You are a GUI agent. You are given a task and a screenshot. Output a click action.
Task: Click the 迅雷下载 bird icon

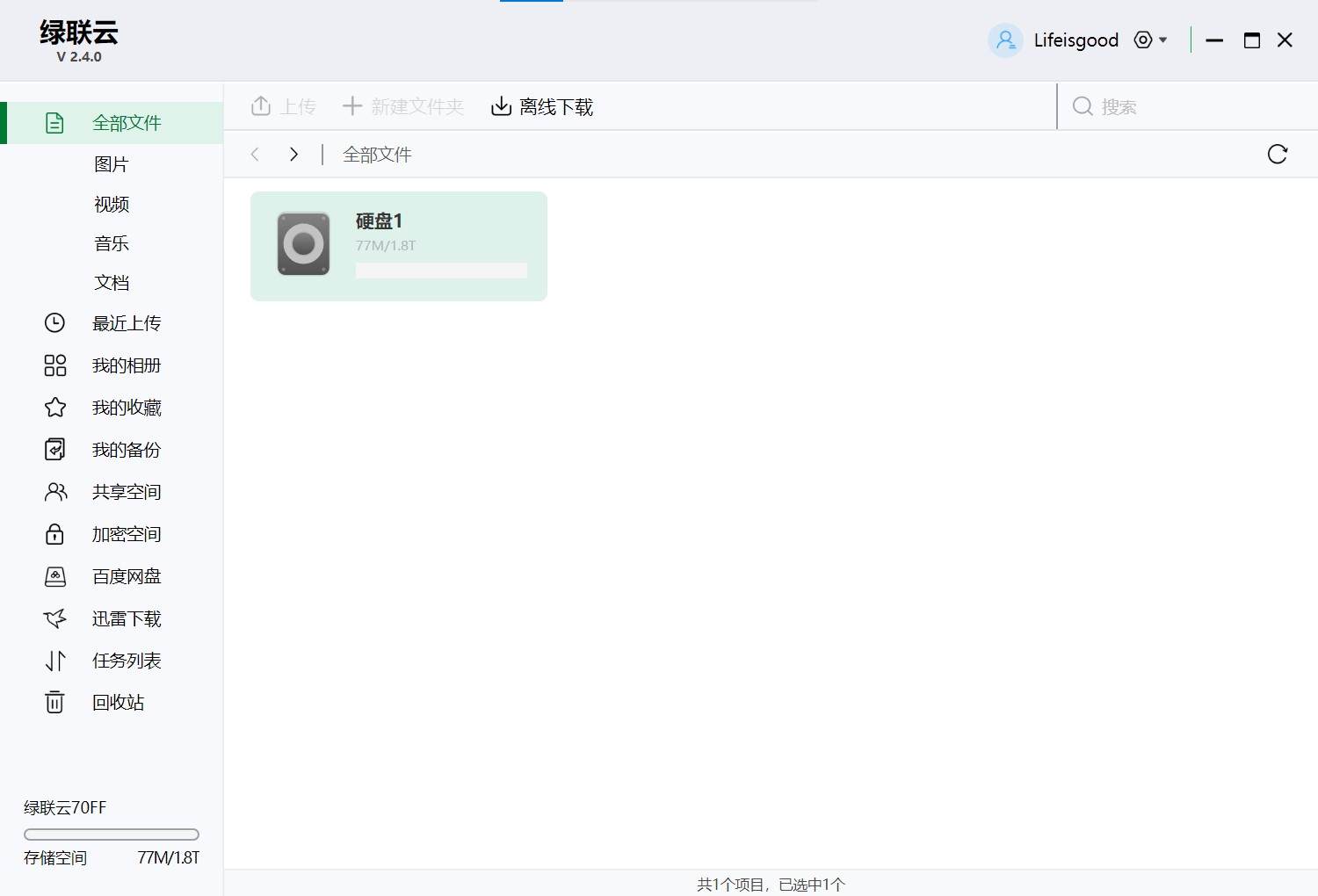pos(54,618)
